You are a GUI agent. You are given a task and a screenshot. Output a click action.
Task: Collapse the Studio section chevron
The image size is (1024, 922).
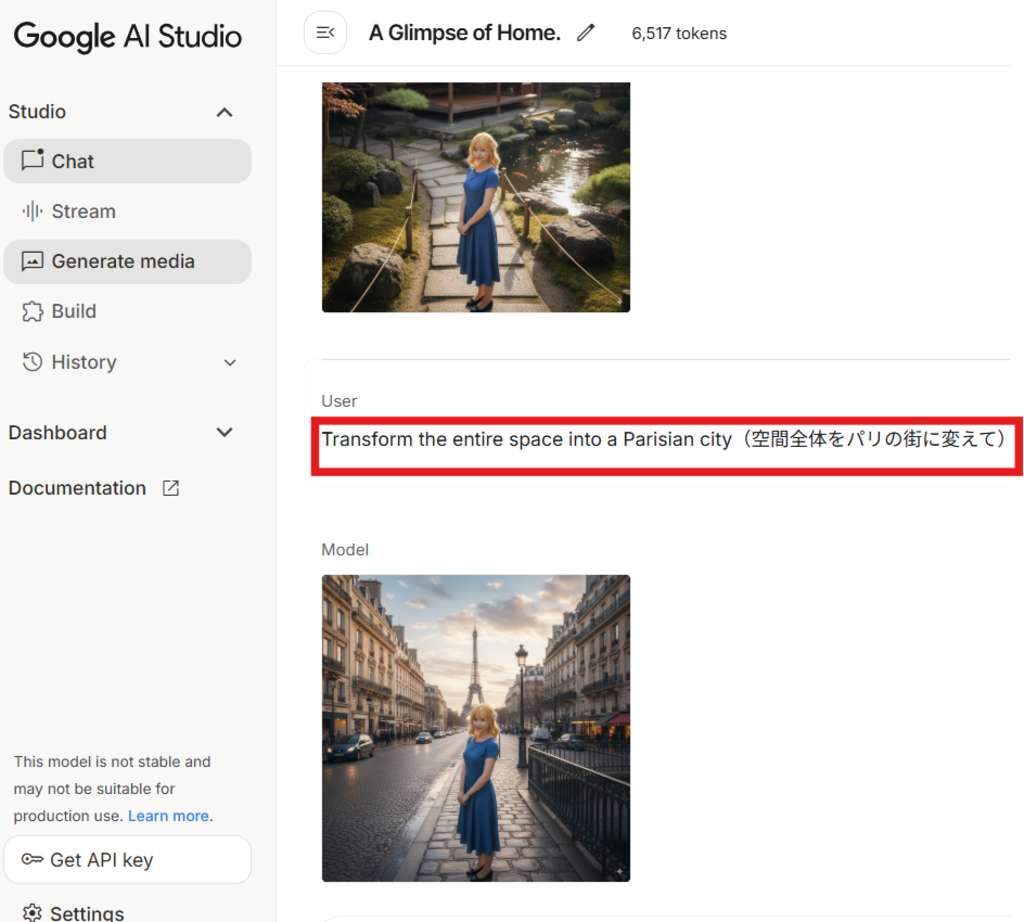pos(225,112)
